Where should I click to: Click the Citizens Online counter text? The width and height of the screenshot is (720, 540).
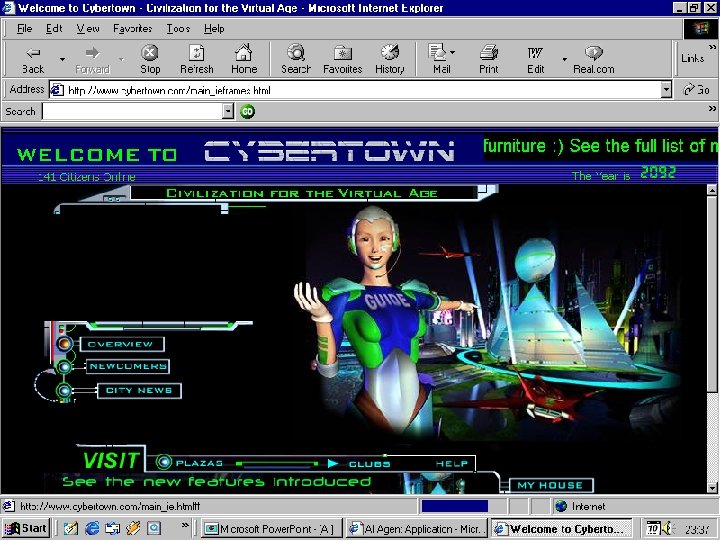tap(87, 177)
